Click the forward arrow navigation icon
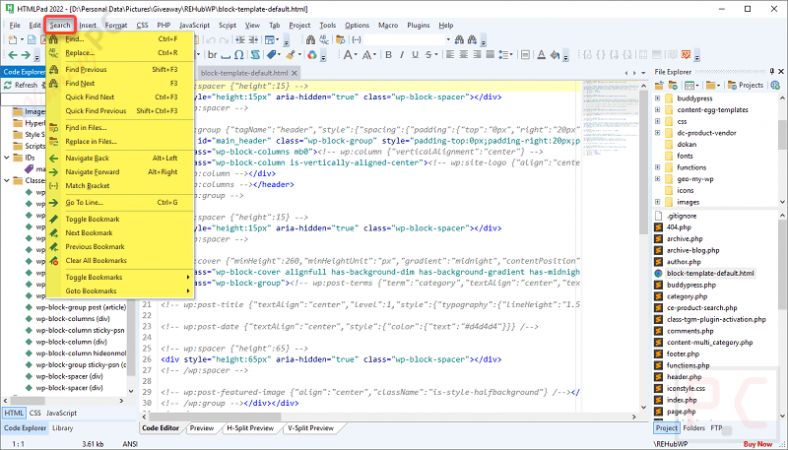Screen dimensions: 788x450 tap(26, 55)
